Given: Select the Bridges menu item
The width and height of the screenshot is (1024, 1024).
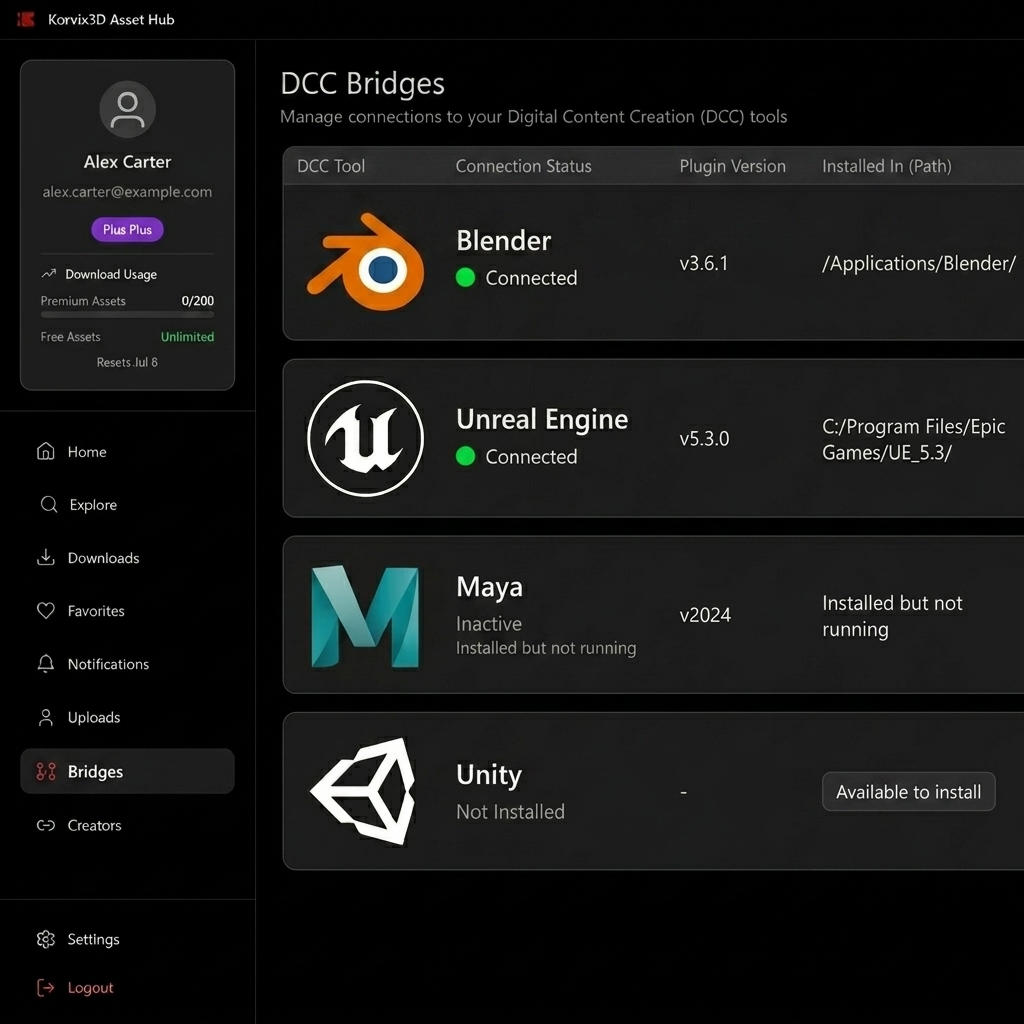Looking at the screenshot, I should 127,771.
